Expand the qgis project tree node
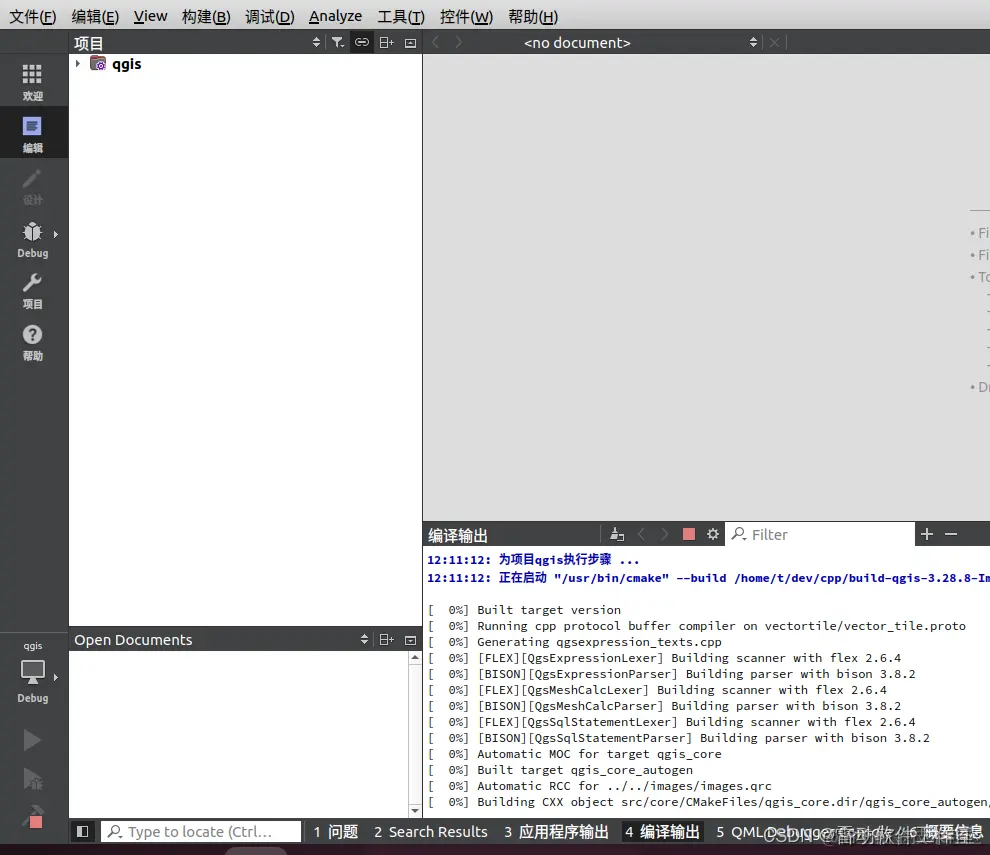The height and width of the screenshot is (855, 990). (x=78, y=64)
